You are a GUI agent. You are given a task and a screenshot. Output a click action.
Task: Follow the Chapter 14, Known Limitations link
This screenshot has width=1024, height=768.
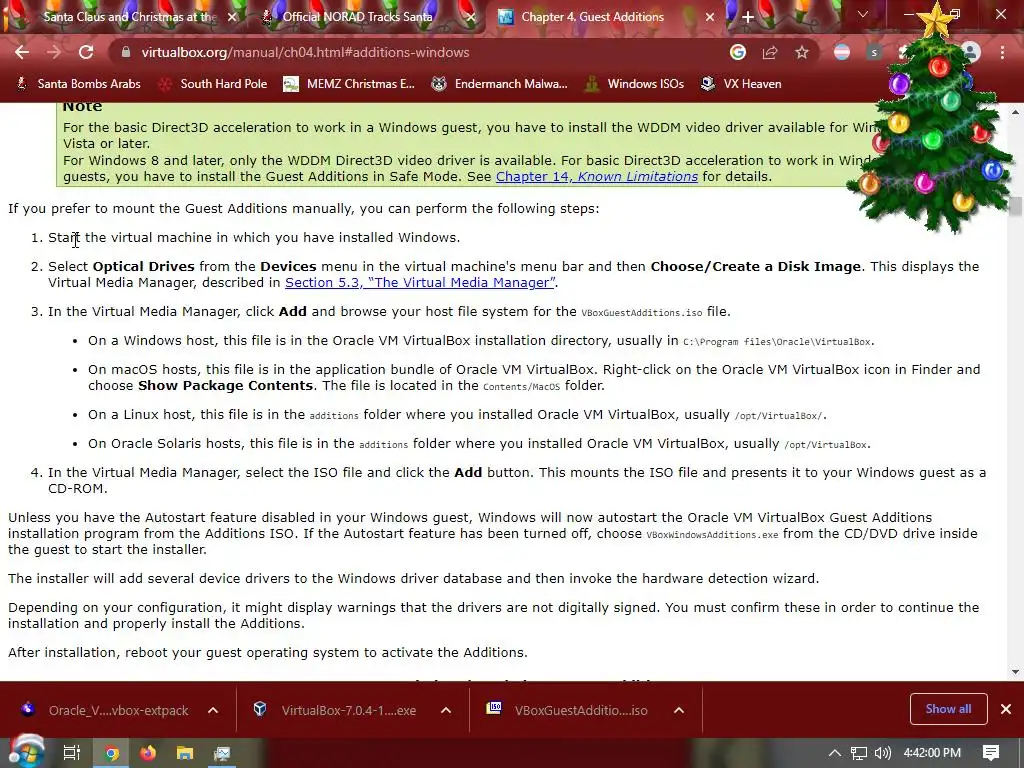click(597, 176)
